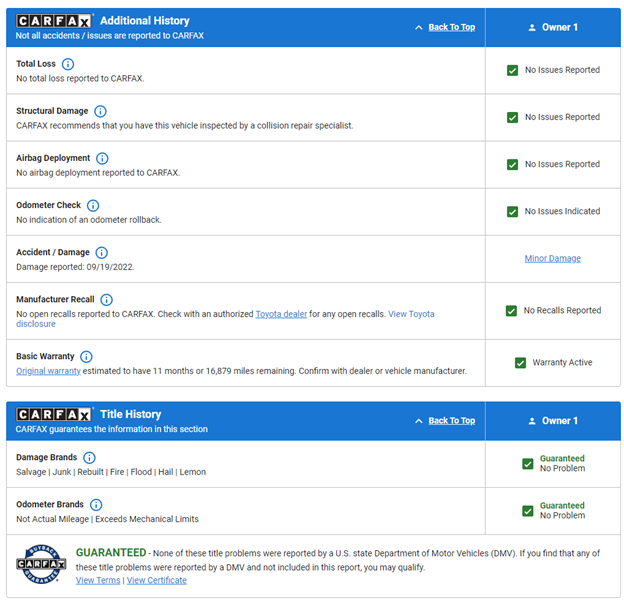Click 'Warranty Active' status text

(562, 363)
